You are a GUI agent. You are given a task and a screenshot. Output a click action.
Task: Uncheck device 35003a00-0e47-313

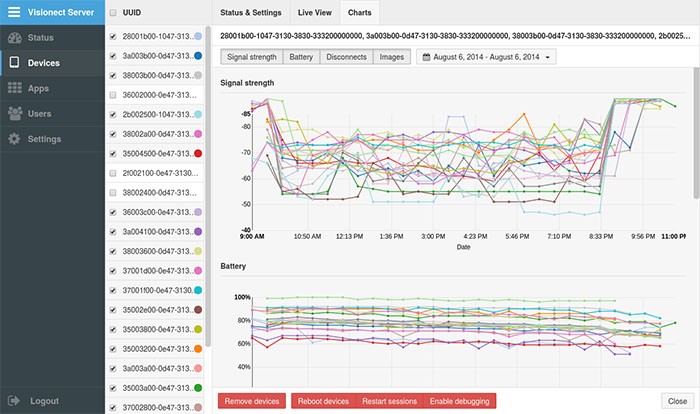[113, 388]
